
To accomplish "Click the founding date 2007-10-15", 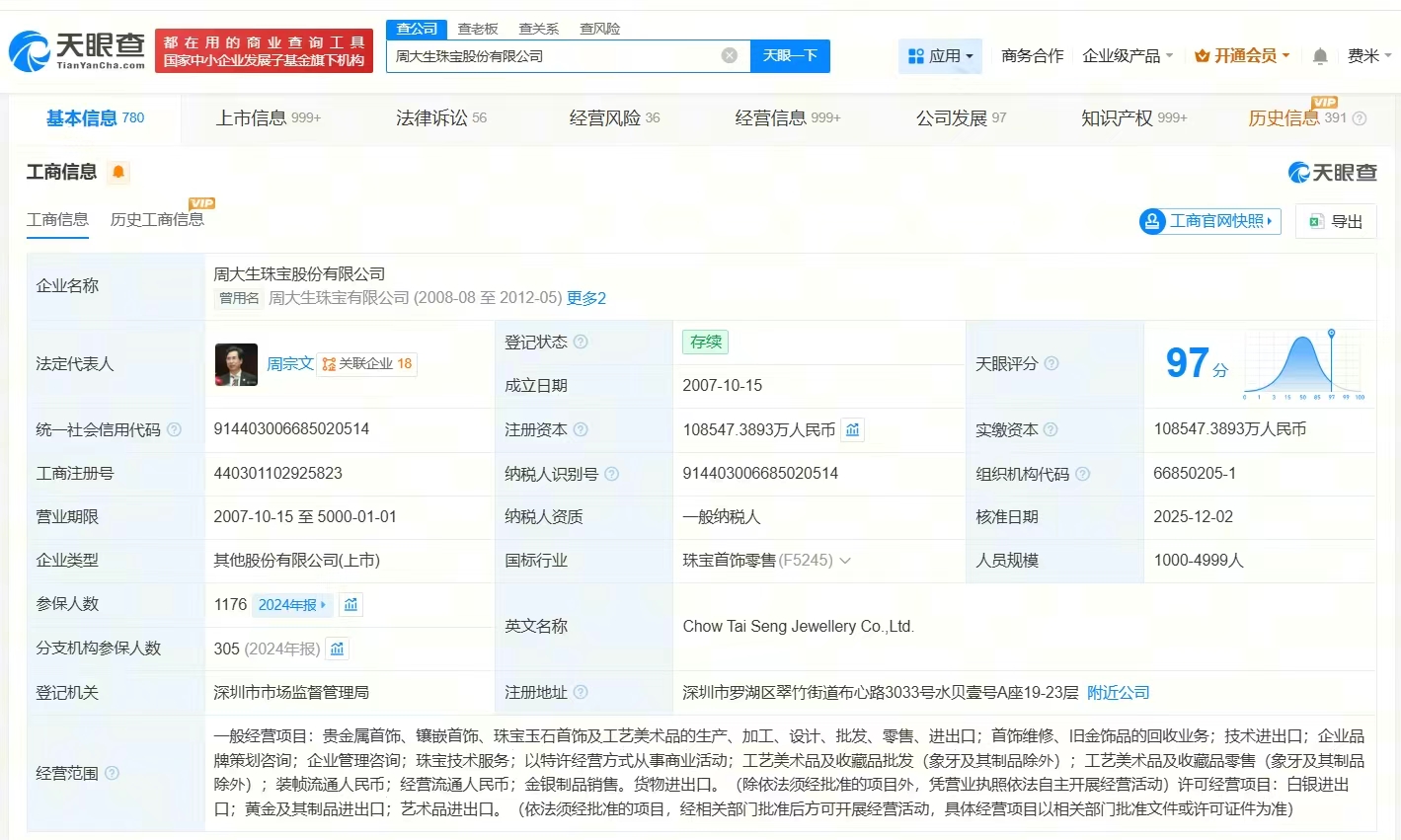I will click(723, 386).
